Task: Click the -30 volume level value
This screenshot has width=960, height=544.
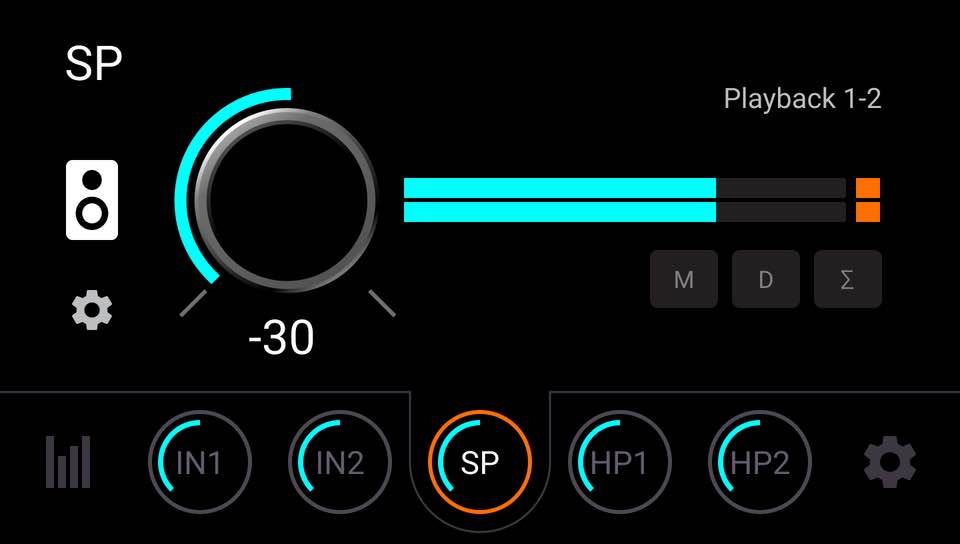Action: 282,337
